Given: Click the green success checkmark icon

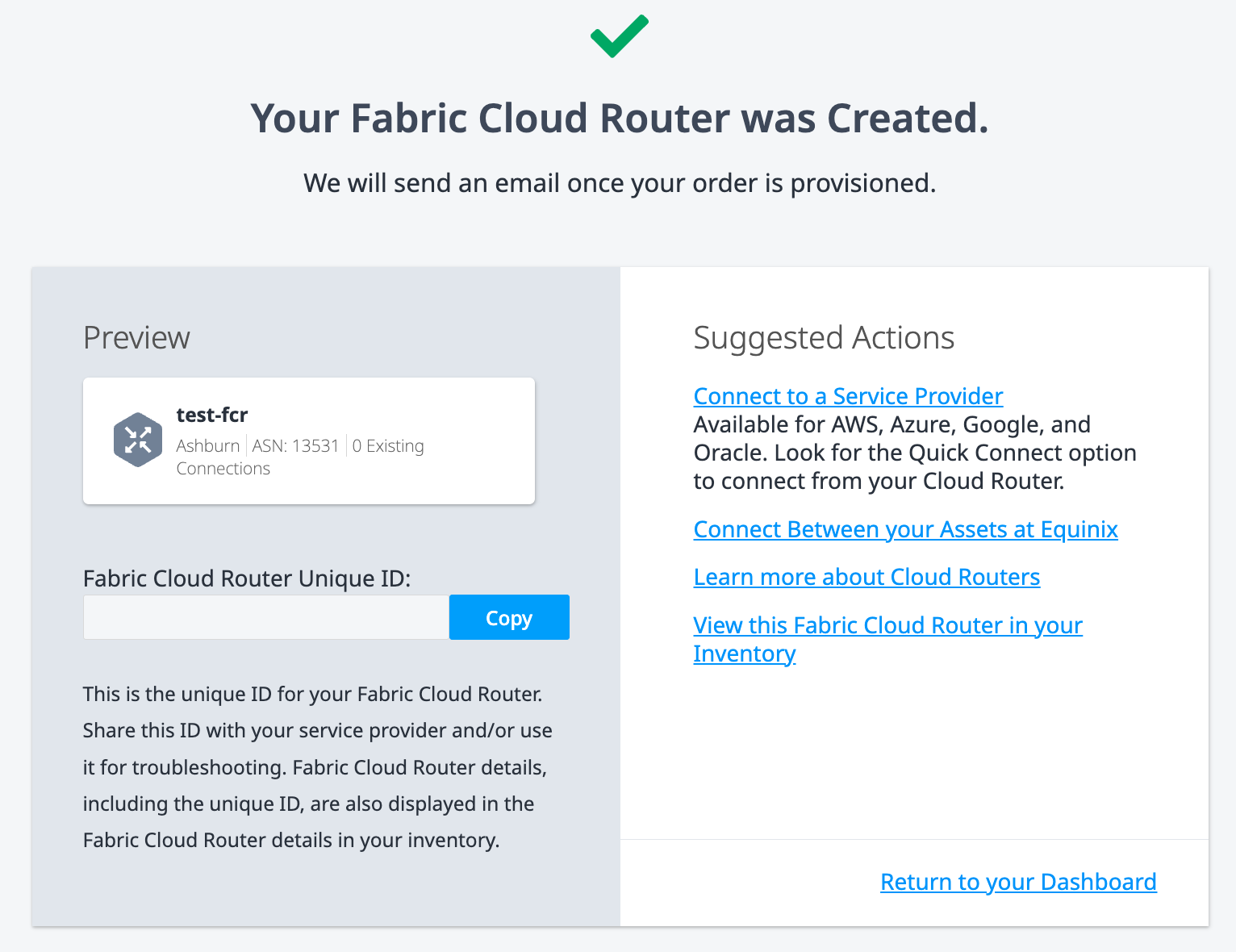Looking at the screenshot, I should tap(620, 36).
